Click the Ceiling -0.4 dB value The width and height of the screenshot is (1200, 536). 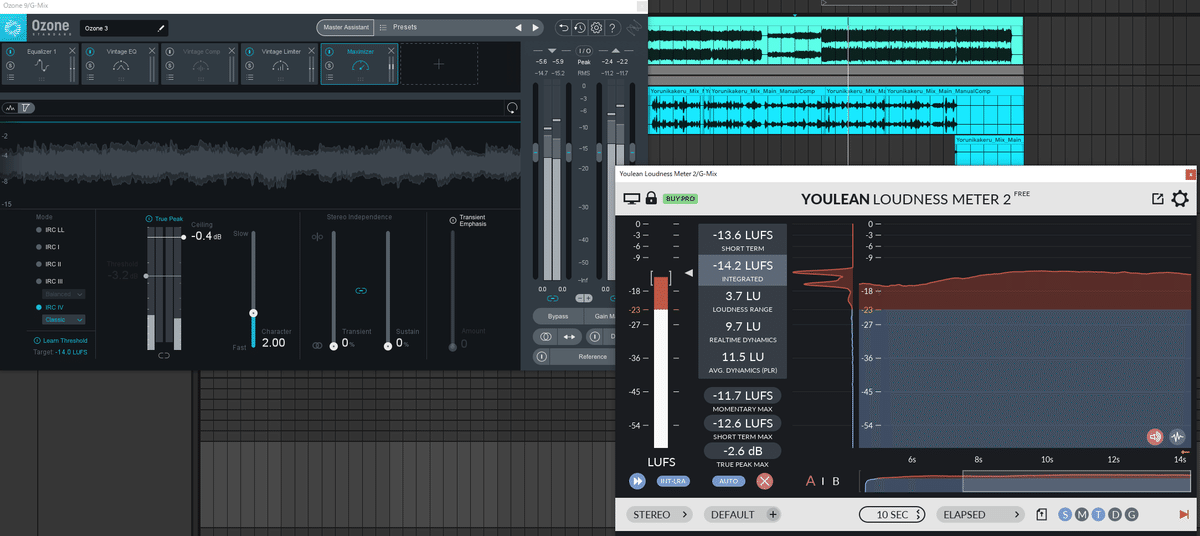(x=207, y=236)
